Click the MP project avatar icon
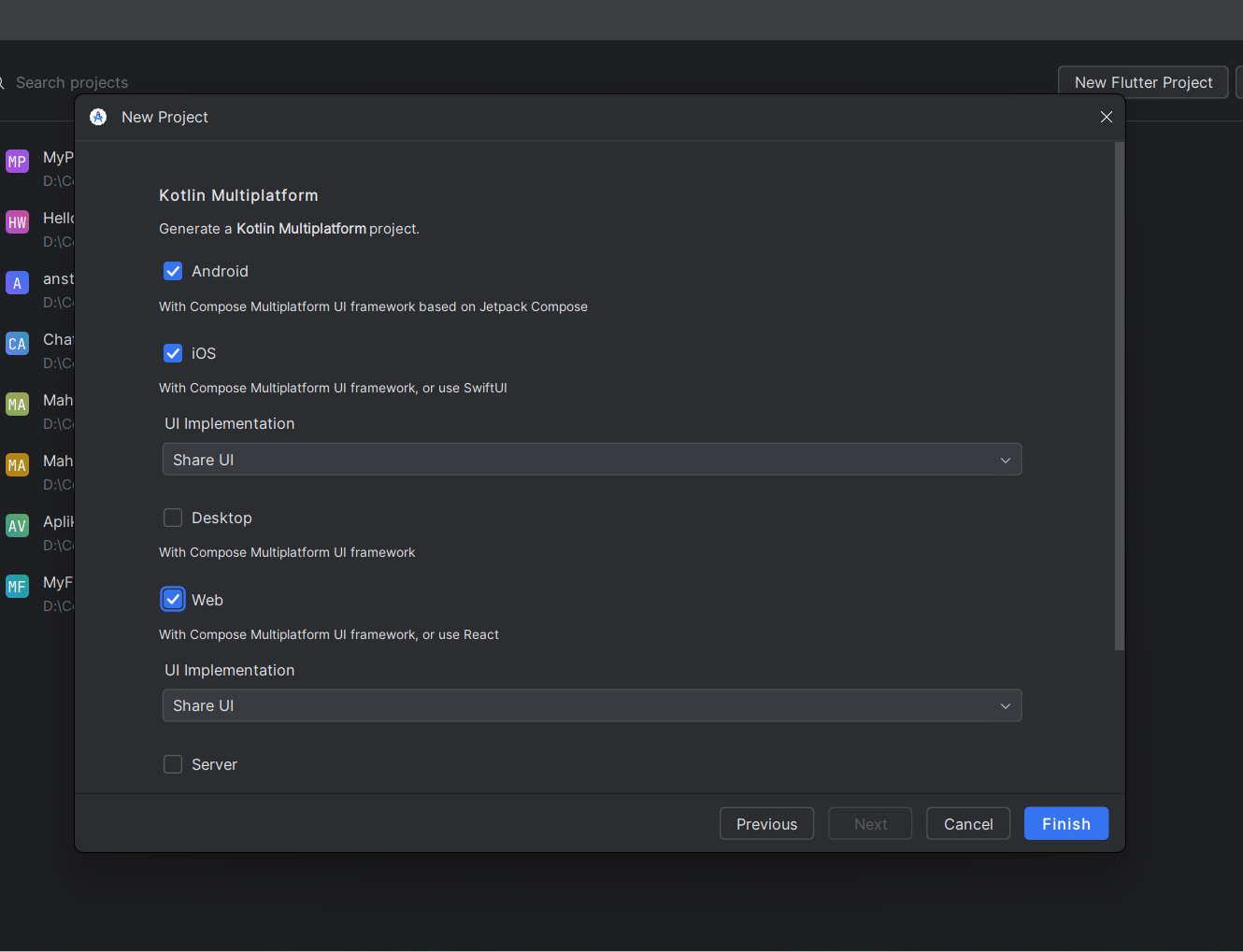Screen dimensions: 1243x952 pyautogui.click(x=17, y=162)
